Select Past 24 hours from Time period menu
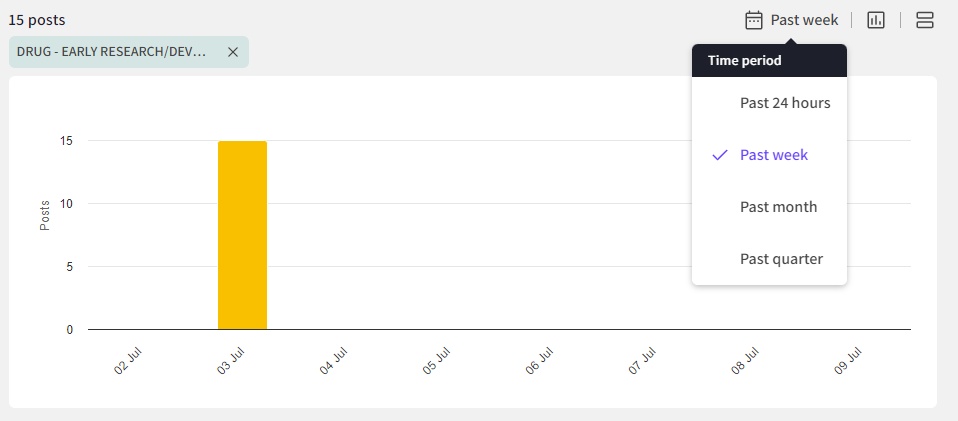Viewport: 958px width, 421px height. 785,103
